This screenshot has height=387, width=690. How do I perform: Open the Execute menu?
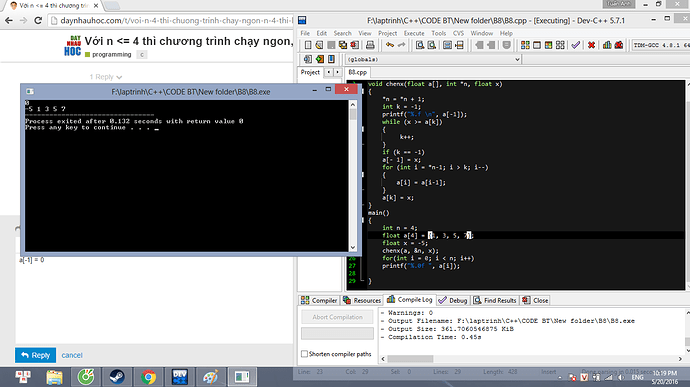pos(414,33)
